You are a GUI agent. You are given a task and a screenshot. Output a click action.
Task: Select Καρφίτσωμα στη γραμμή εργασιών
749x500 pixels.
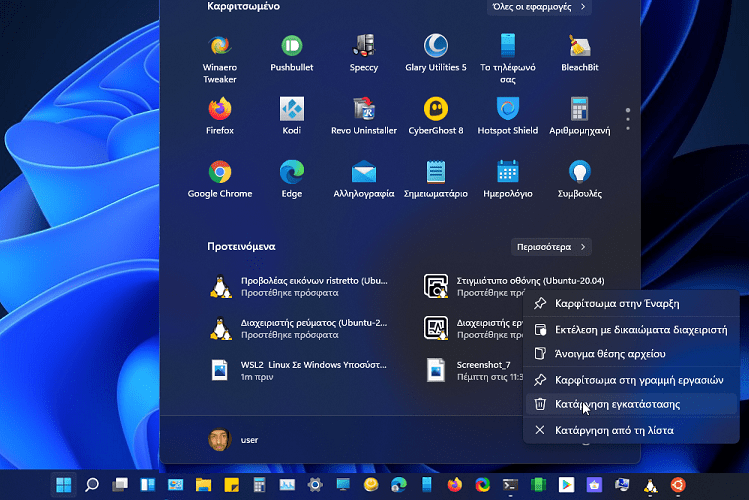click(631, 380)
